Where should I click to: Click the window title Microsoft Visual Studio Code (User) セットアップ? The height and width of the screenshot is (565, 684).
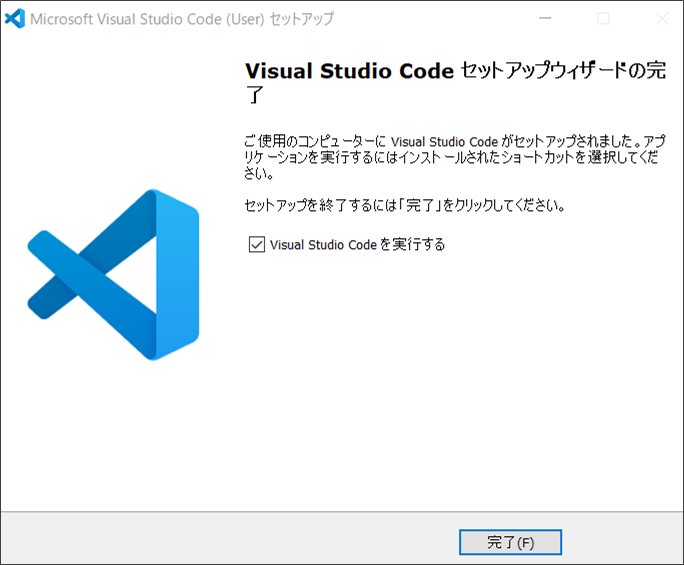pyautogui.click(x=182, y=19)
